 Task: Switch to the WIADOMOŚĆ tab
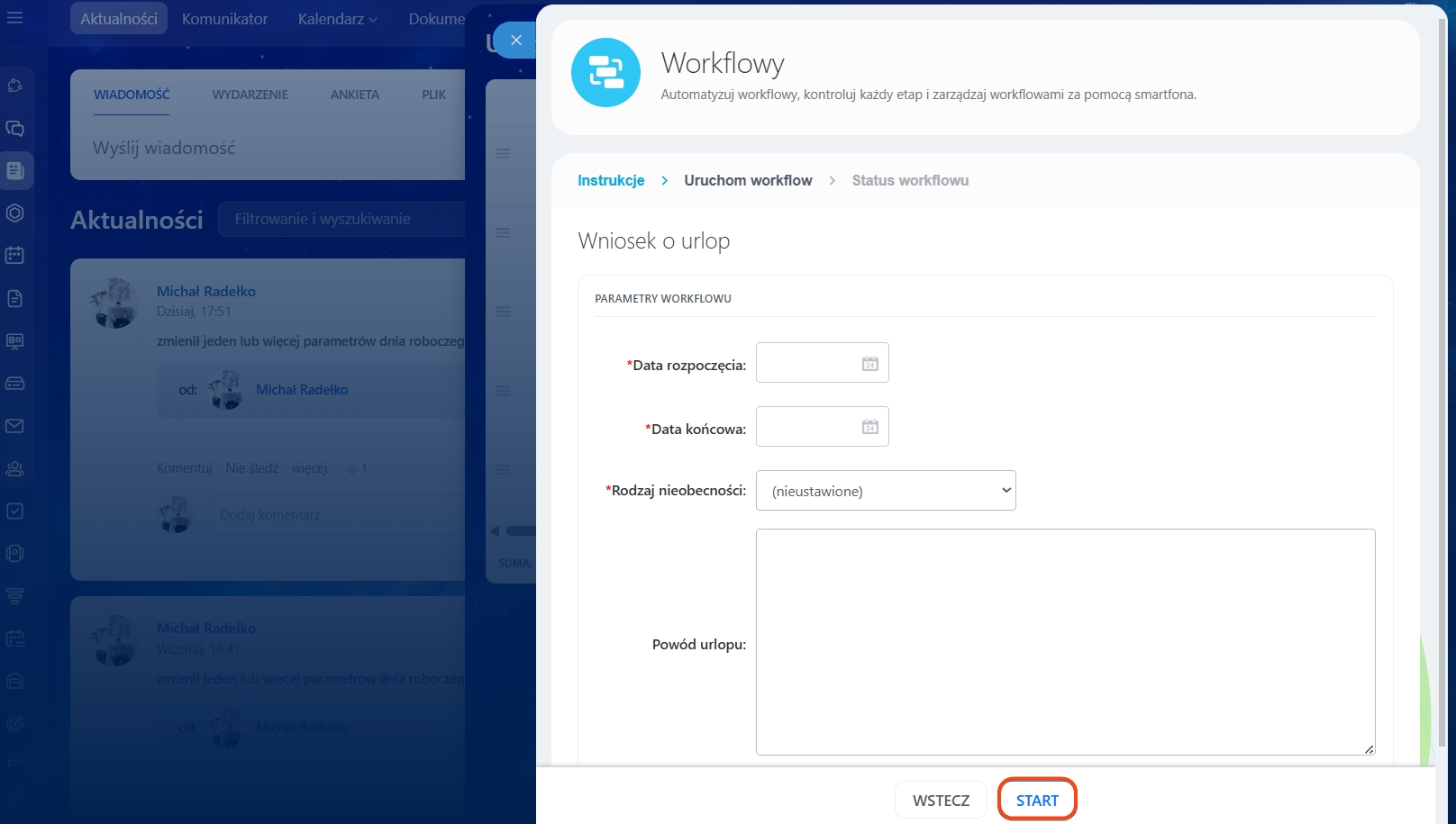click(x=132, y=95)
